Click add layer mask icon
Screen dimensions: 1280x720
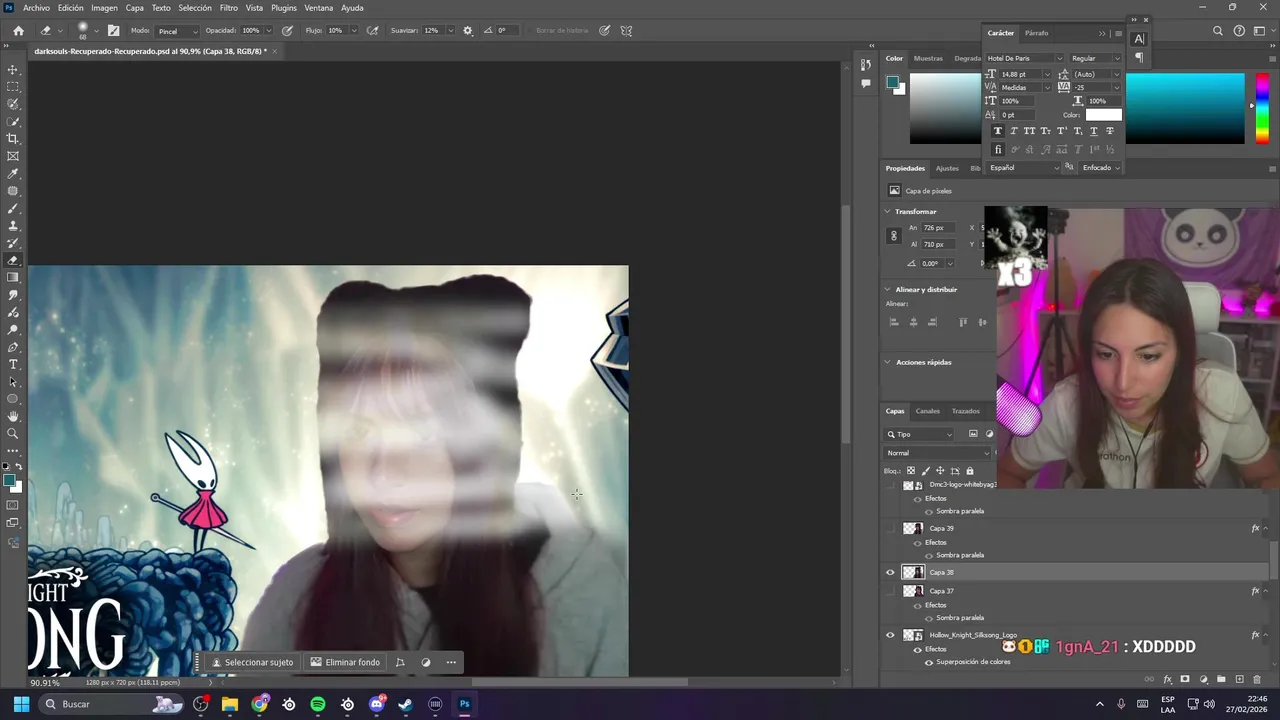[x=1185, y=679]
